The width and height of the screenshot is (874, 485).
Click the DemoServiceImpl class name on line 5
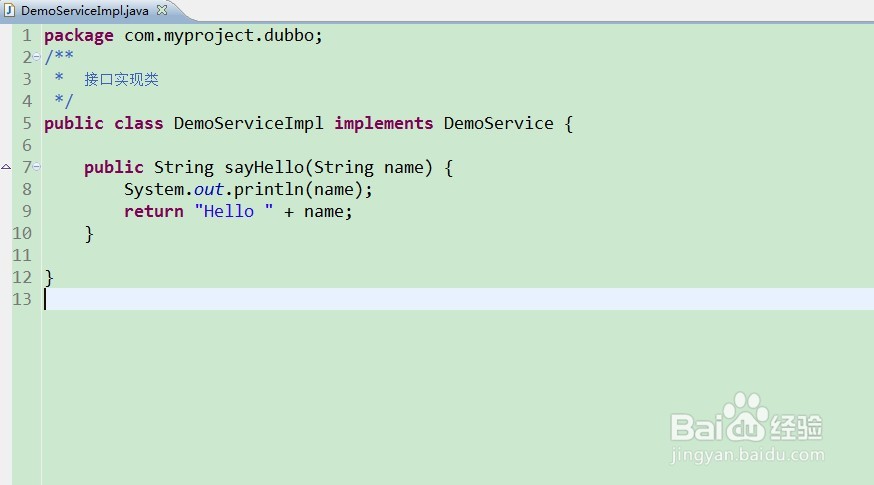click(x=248, y=123)
